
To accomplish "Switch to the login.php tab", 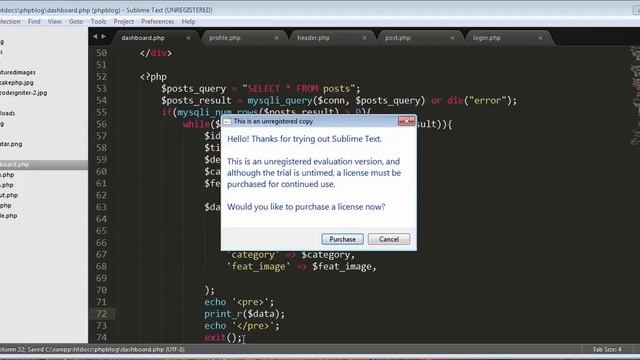I will pyautogui.click(x=487, y=38).
